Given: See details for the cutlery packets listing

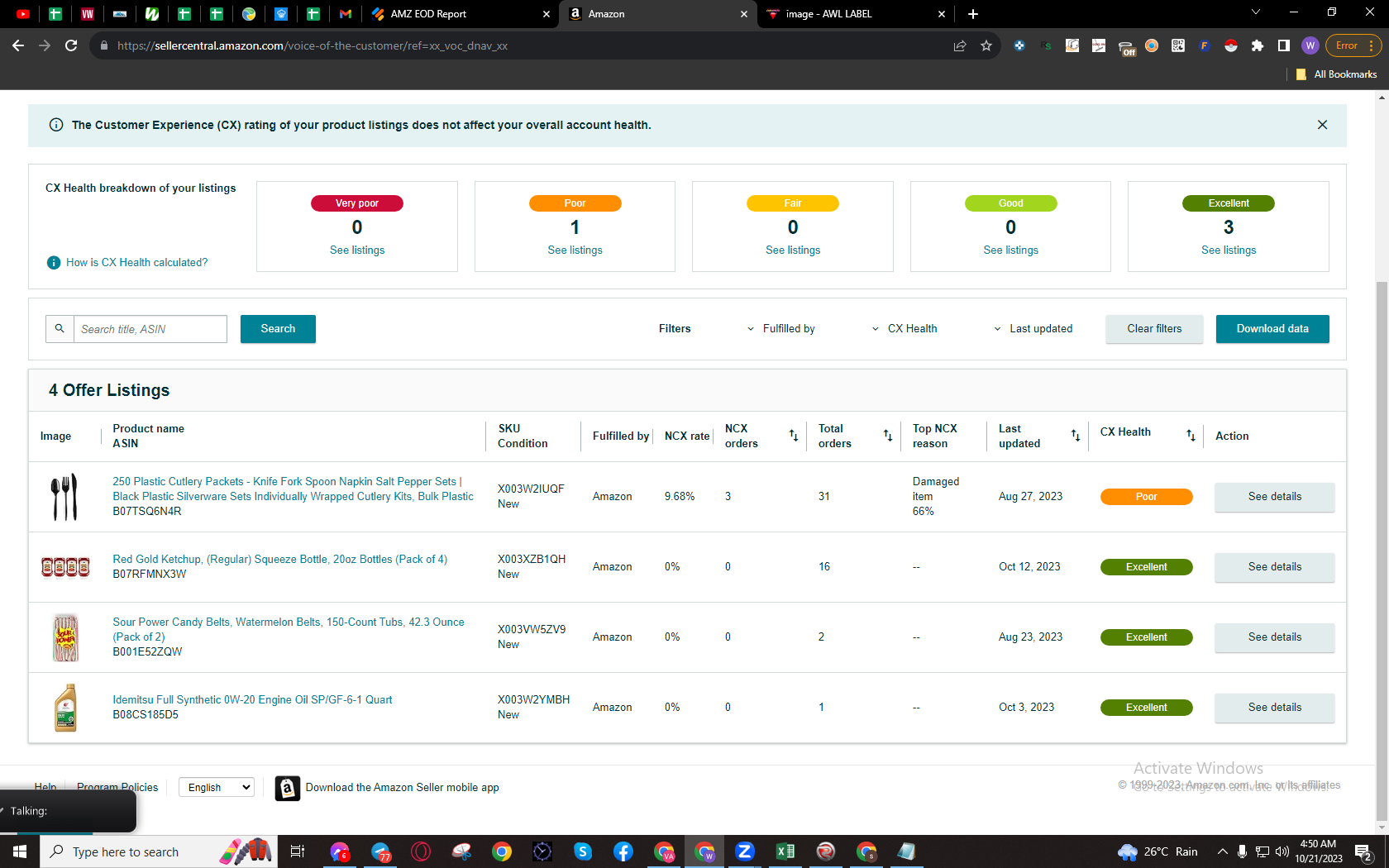Looking at the screenshot, I should coord(1274,497).
